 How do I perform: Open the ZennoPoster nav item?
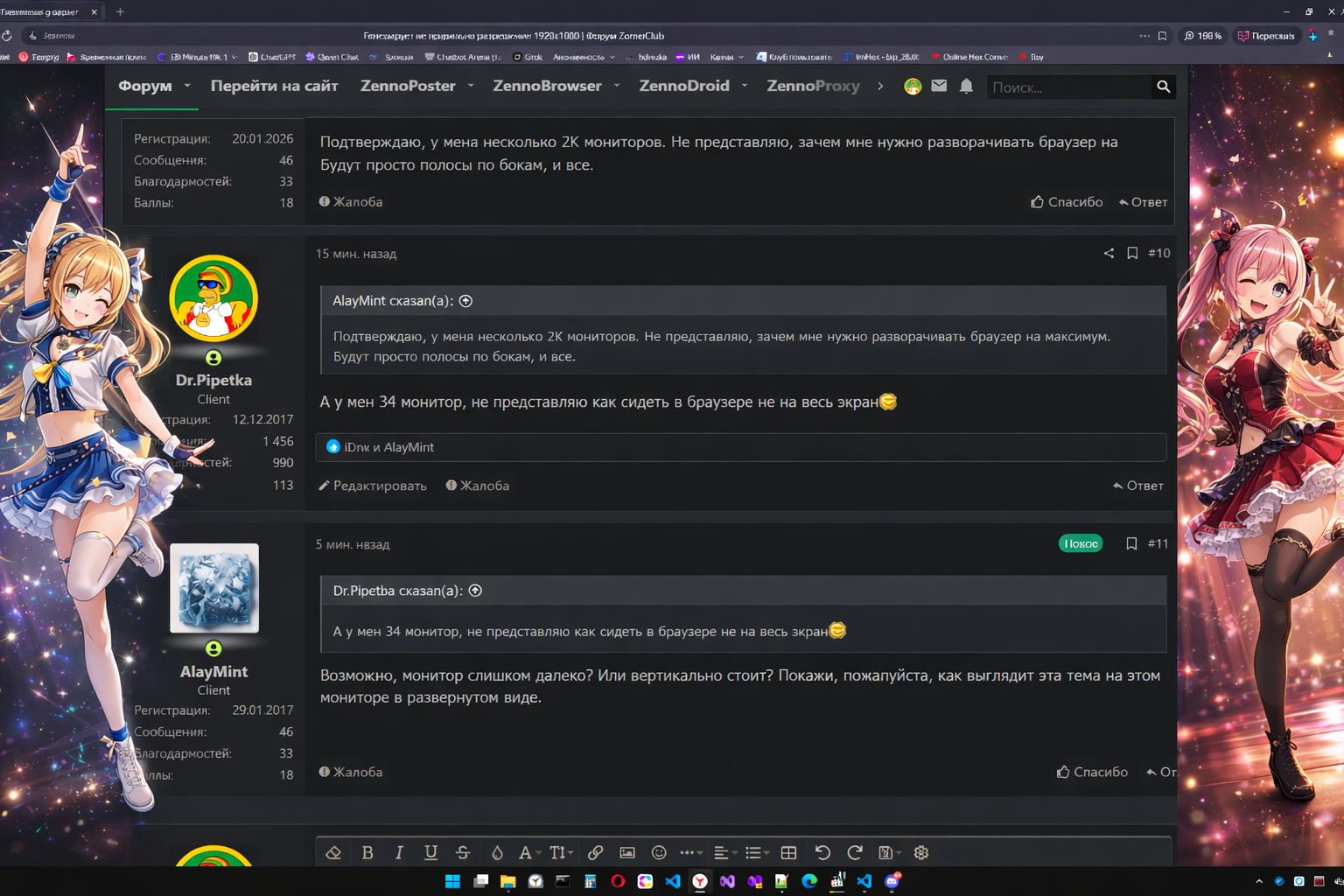pos(408,86)
